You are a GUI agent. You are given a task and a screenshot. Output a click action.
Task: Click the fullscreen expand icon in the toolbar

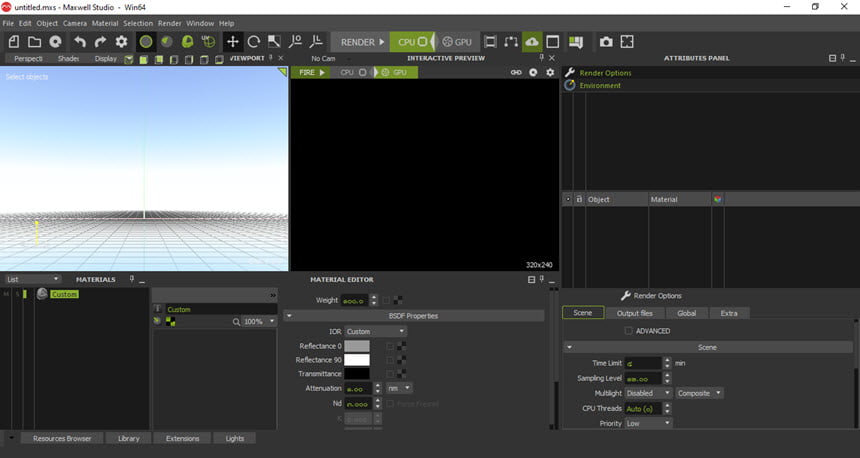click(x=627, y=42)
